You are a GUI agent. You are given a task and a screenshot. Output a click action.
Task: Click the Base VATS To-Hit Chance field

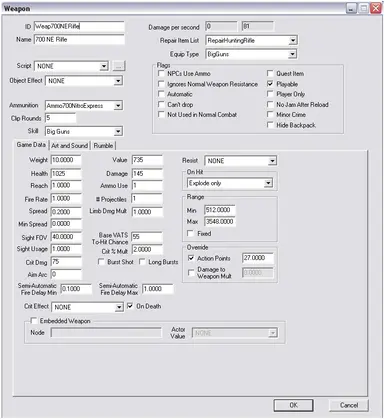147,237
